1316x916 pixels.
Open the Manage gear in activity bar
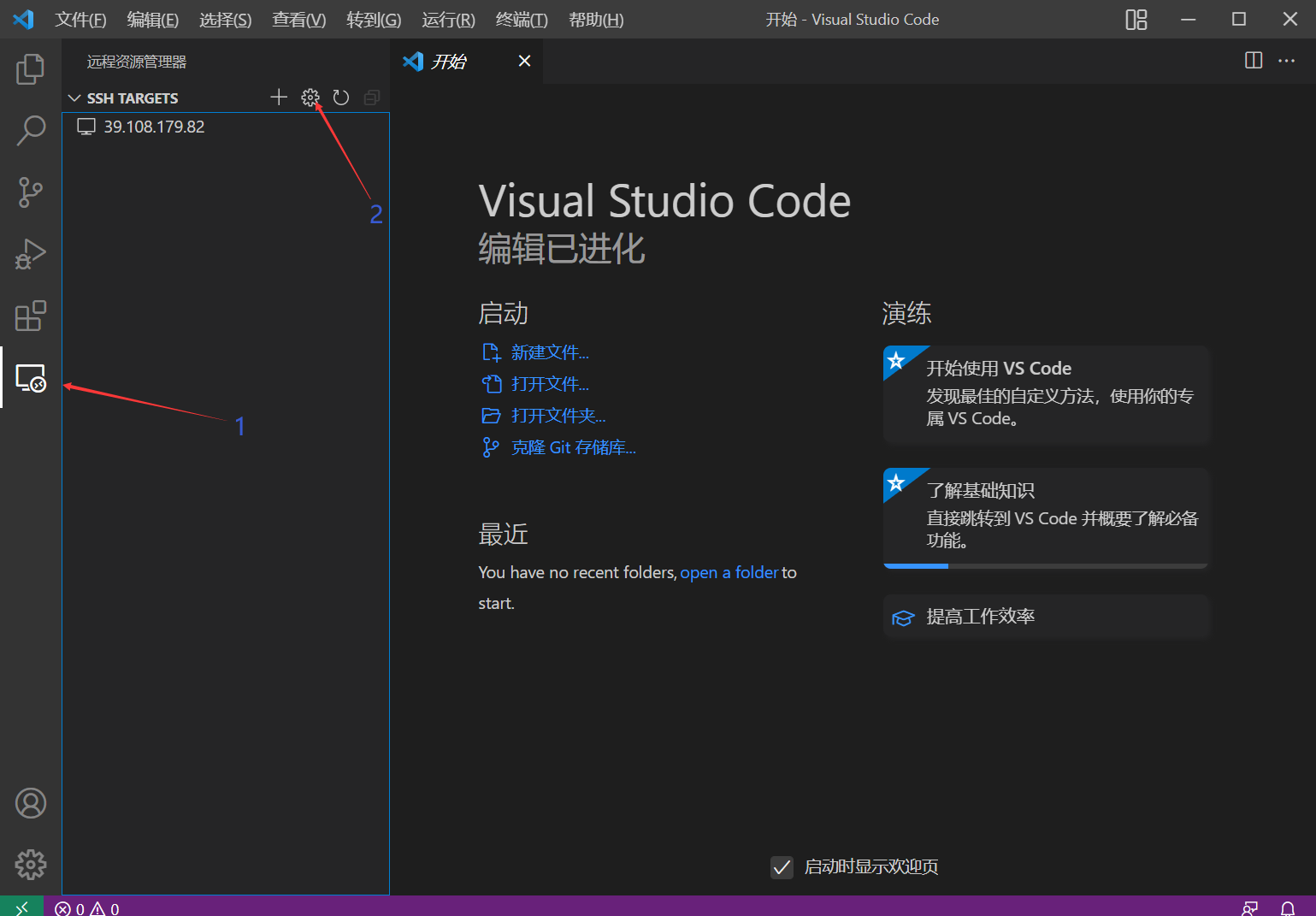31,865
